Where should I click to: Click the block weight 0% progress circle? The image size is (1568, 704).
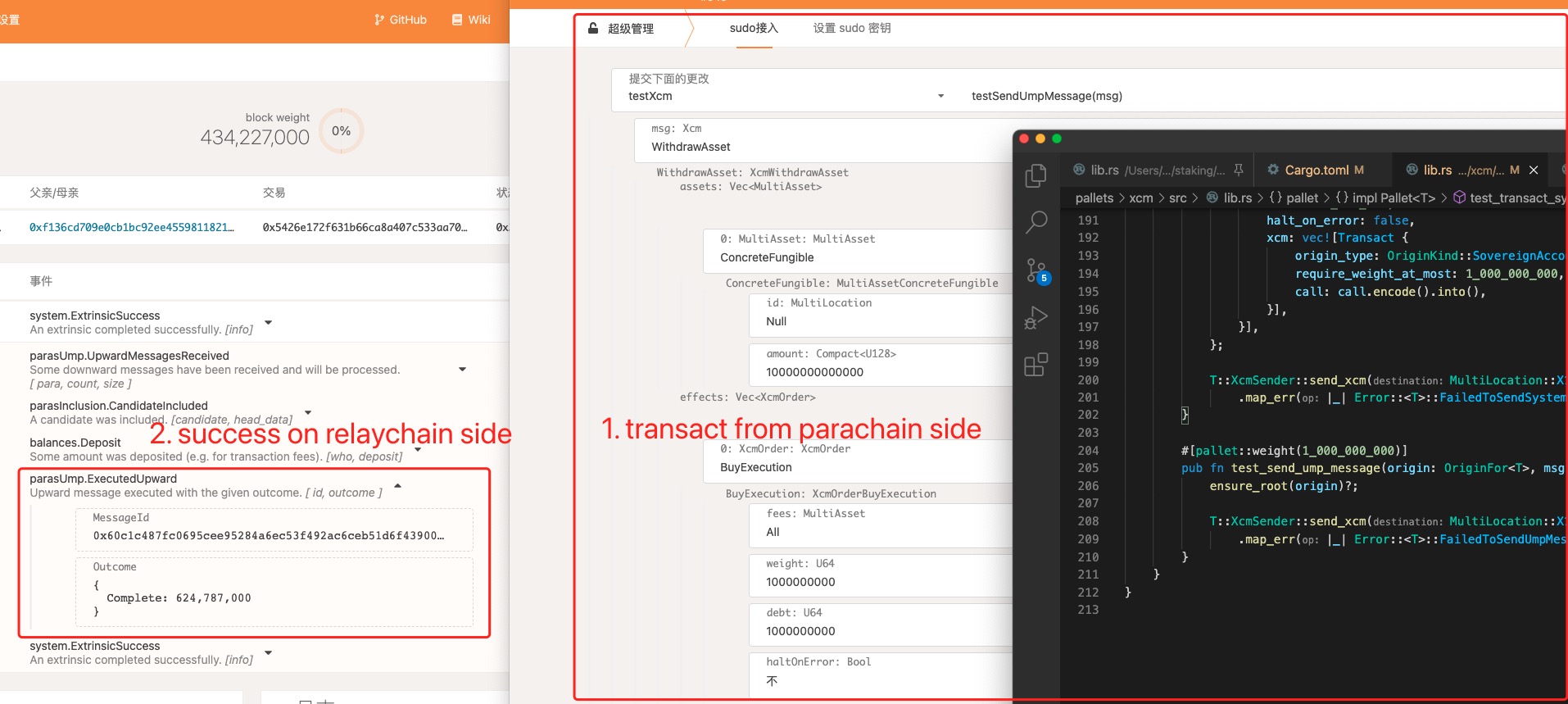click(x=341, y=131)
